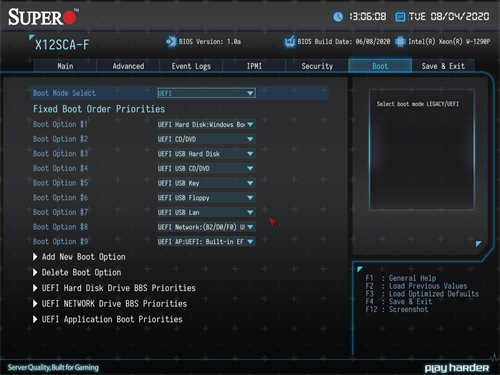500x375 pixels.
Task: Click the F3 Load Optimized Defaults hint
Action: coord(422,294)
